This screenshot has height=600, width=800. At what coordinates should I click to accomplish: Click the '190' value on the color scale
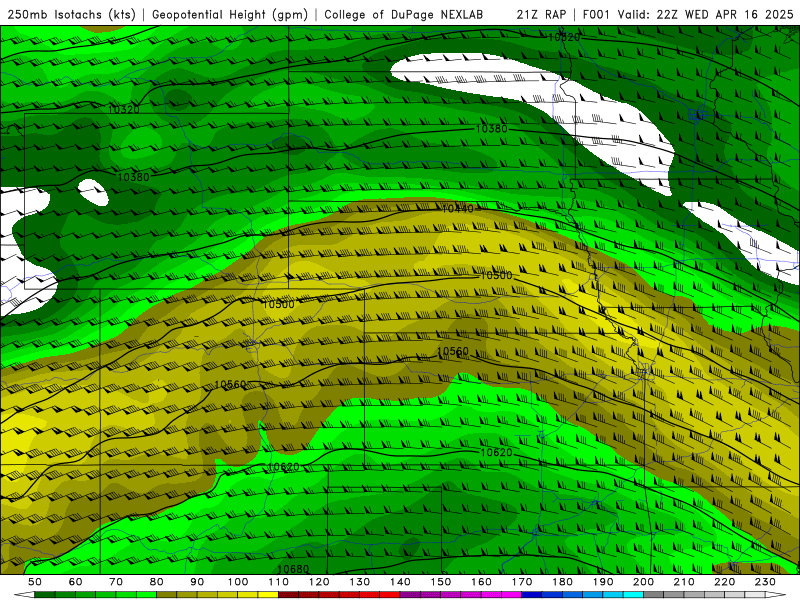click(x=603, y=582)
